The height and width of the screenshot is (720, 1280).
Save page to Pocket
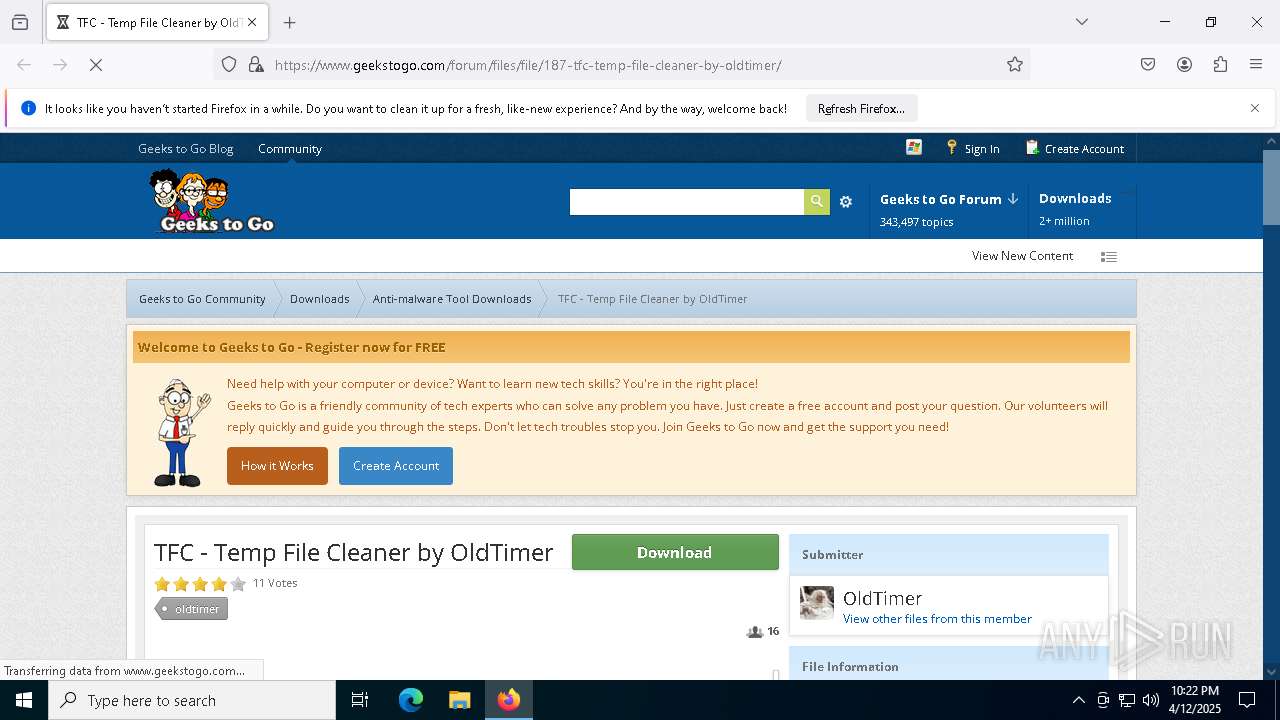coord(1148,65)
